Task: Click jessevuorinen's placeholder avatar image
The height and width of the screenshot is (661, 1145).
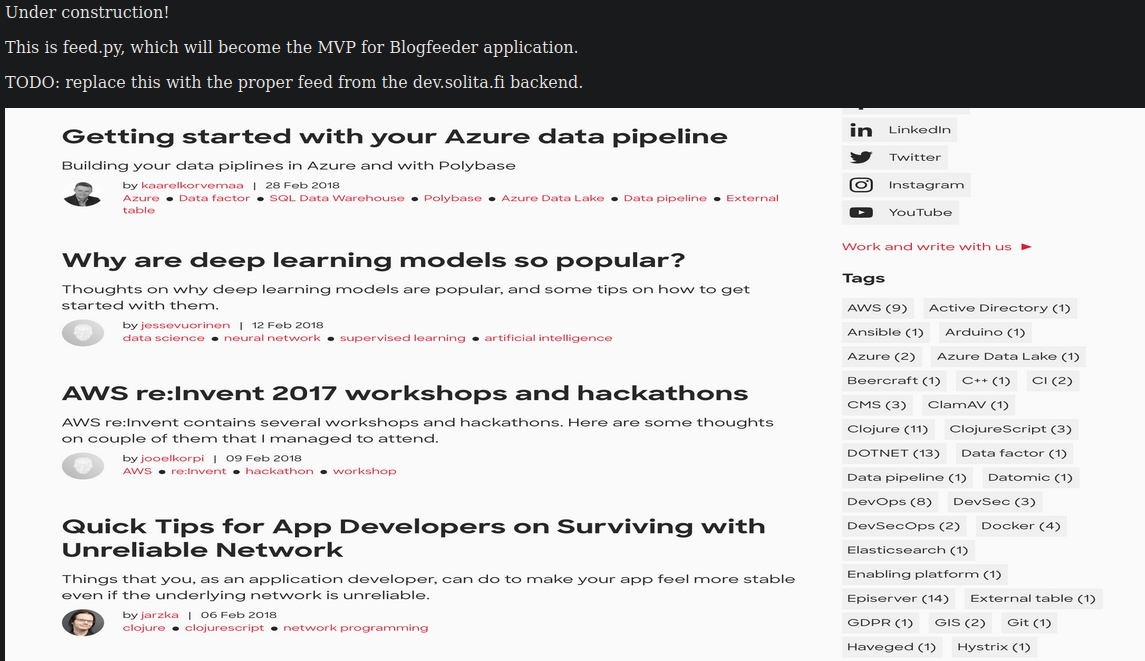Action: [82, 332]
